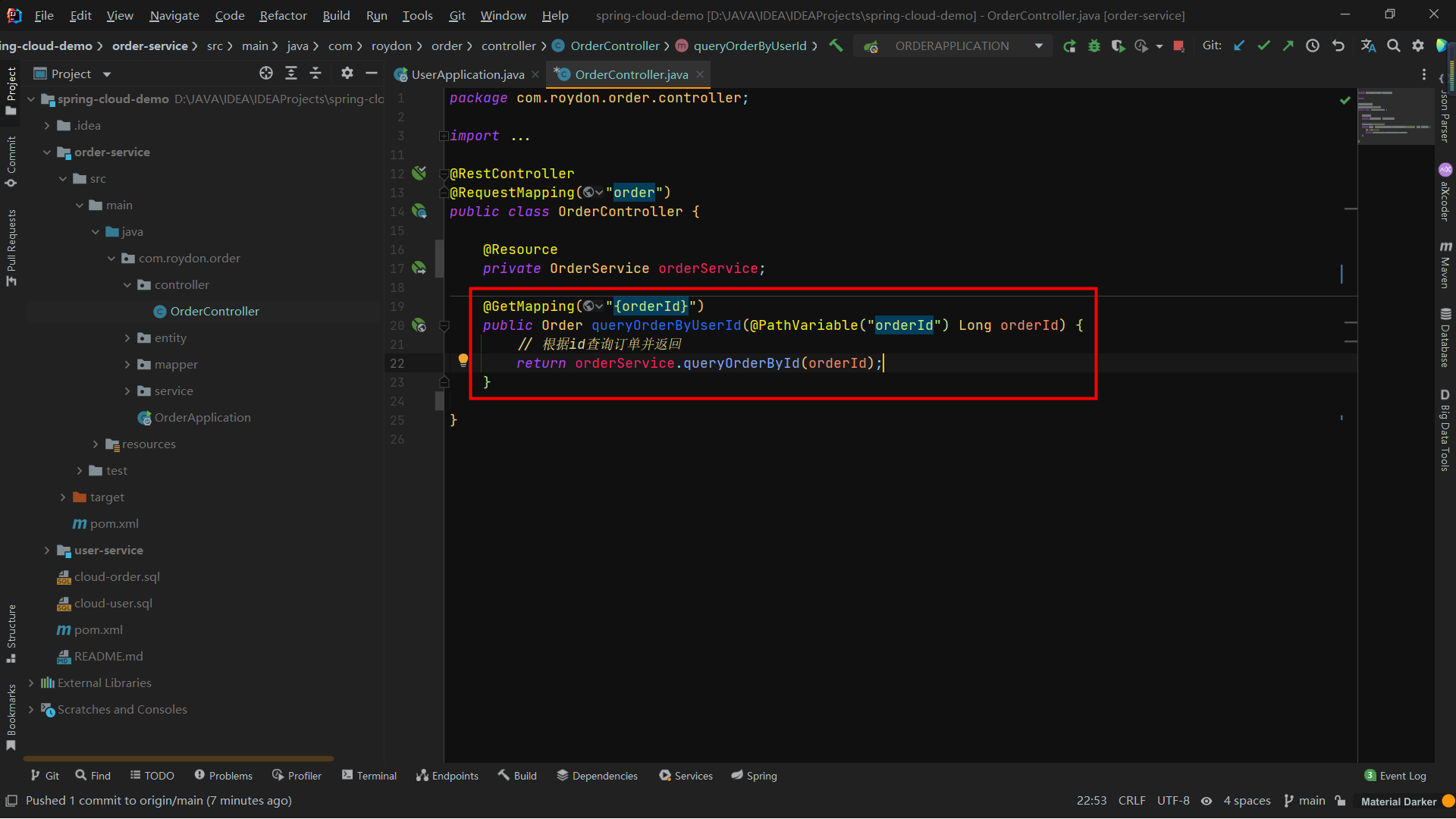Click the Build project hammer icon
The image size is (1456, 819).
click(836, 45)
